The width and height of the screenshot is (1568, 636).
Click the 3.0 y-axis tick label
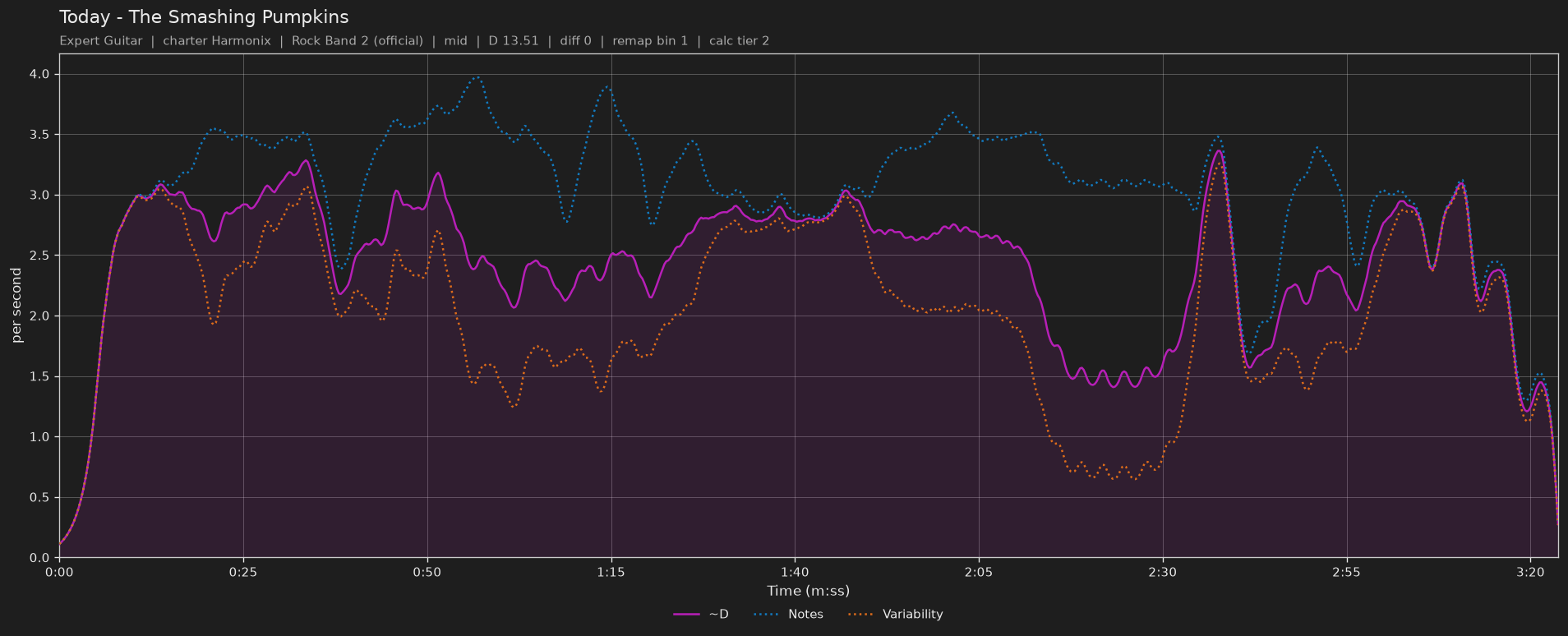[40, 195]
